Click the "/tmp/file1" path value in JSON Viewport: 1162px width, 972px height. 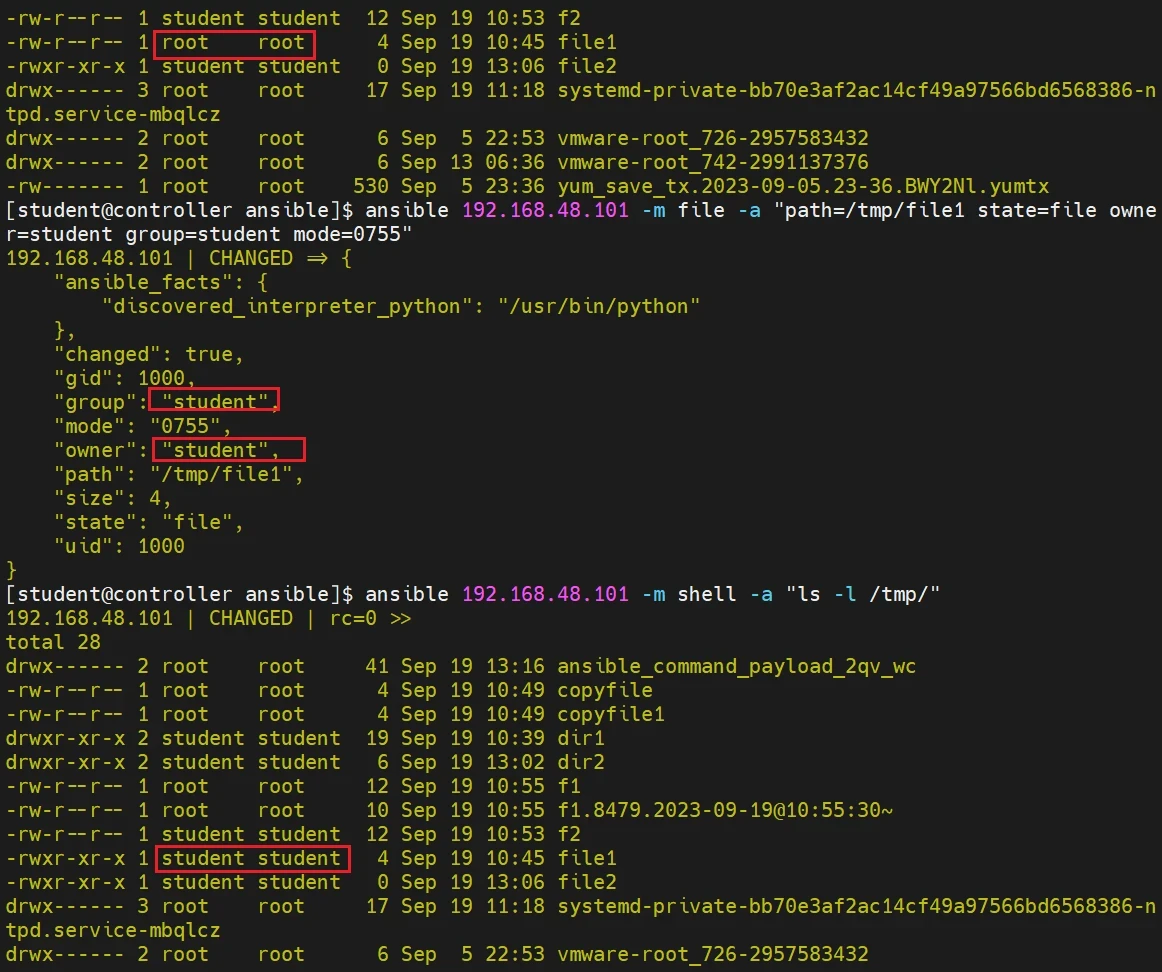point(226,474)
